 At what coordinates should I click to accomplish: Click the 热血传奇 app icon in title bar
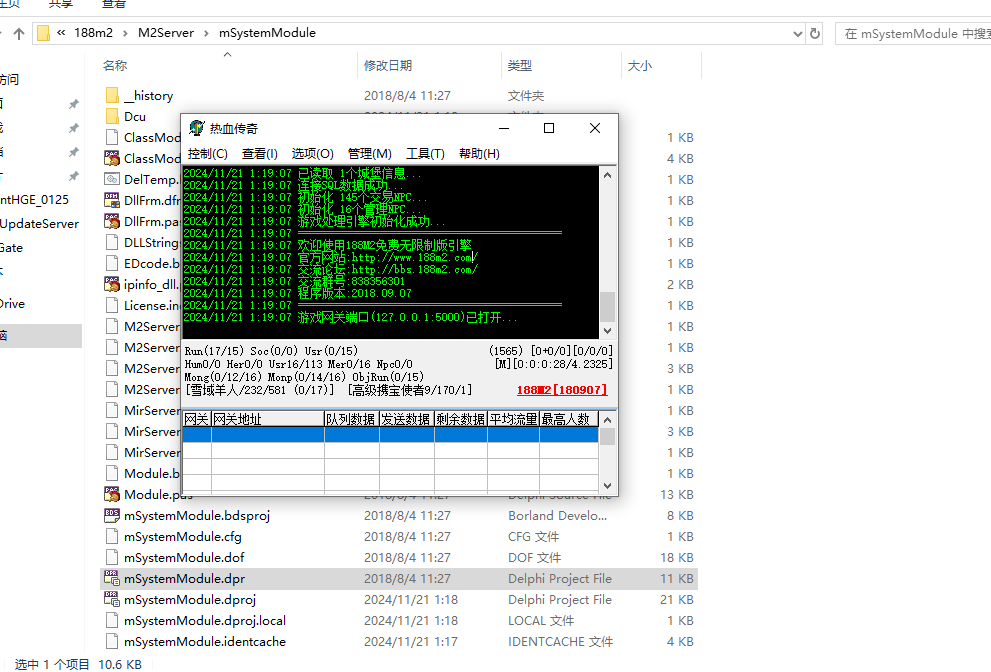(x=197, y=128)
